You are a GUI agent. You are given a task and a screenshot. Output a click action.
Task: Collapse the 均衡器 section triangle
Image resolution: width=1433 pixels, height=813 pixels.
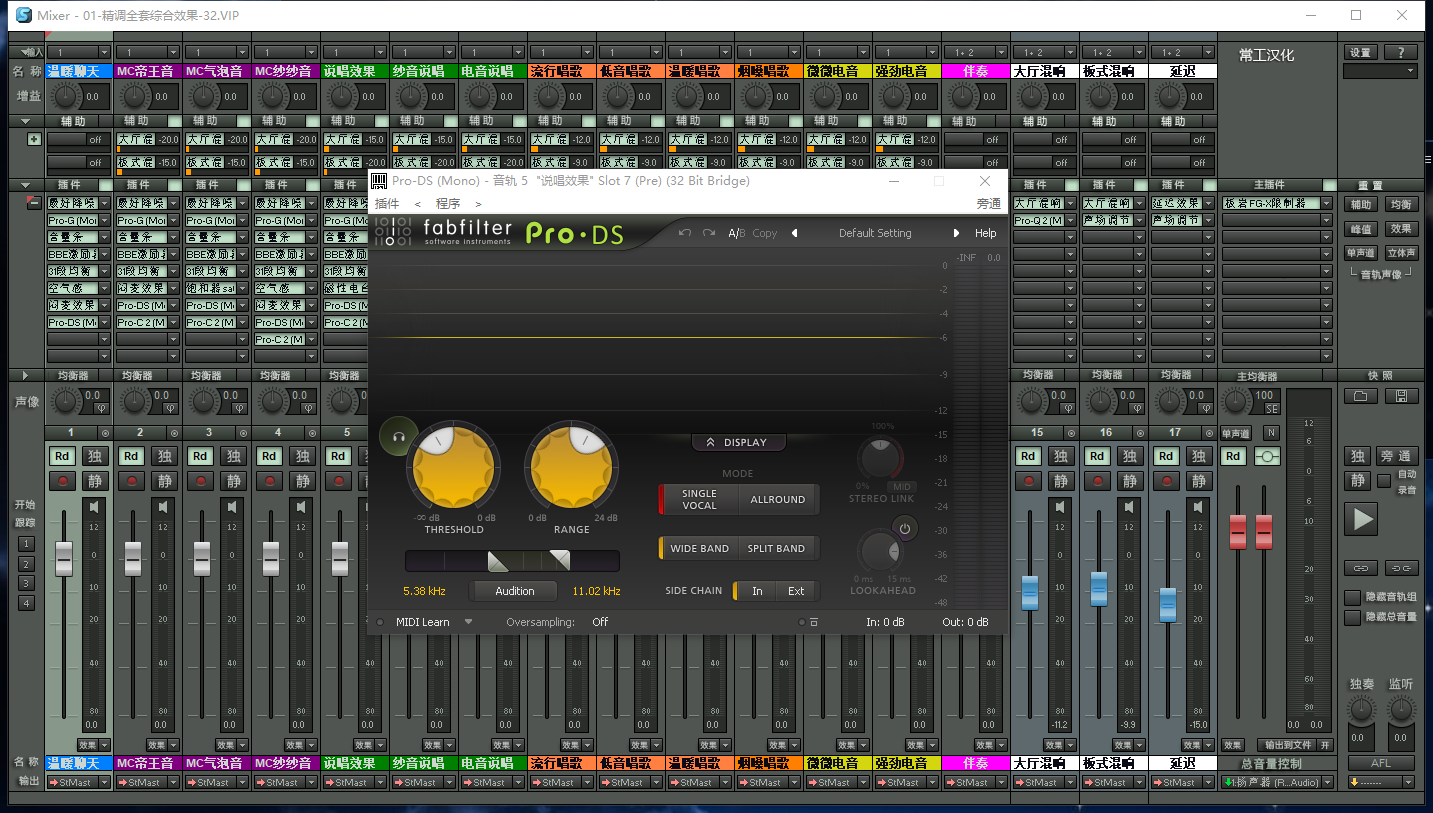point(25,376)
